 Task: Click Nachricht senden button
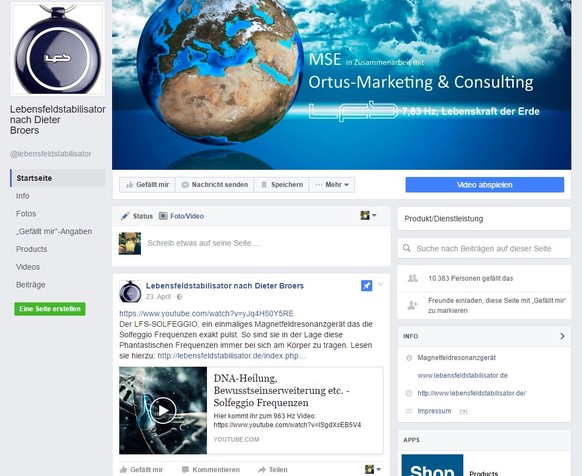pos(215,185)
